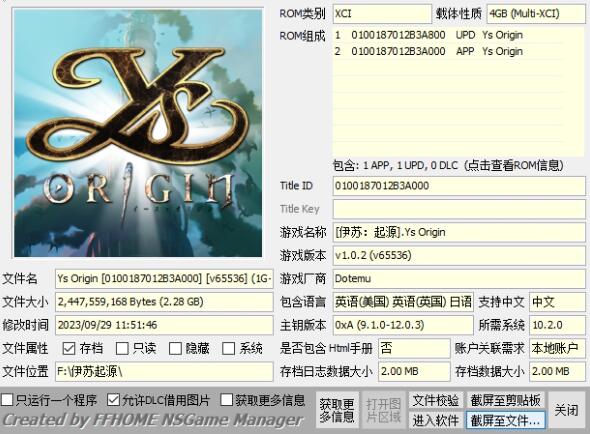This screenshot has width=590, height=434.
Task: Click the 主钥版本 field 0xA
Action: [x=403, y=325]
